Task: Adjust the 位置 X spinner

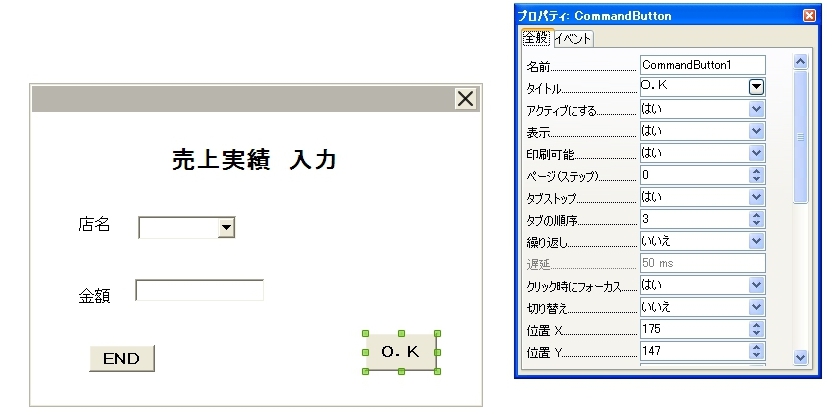Action: [x=757, y=329]
